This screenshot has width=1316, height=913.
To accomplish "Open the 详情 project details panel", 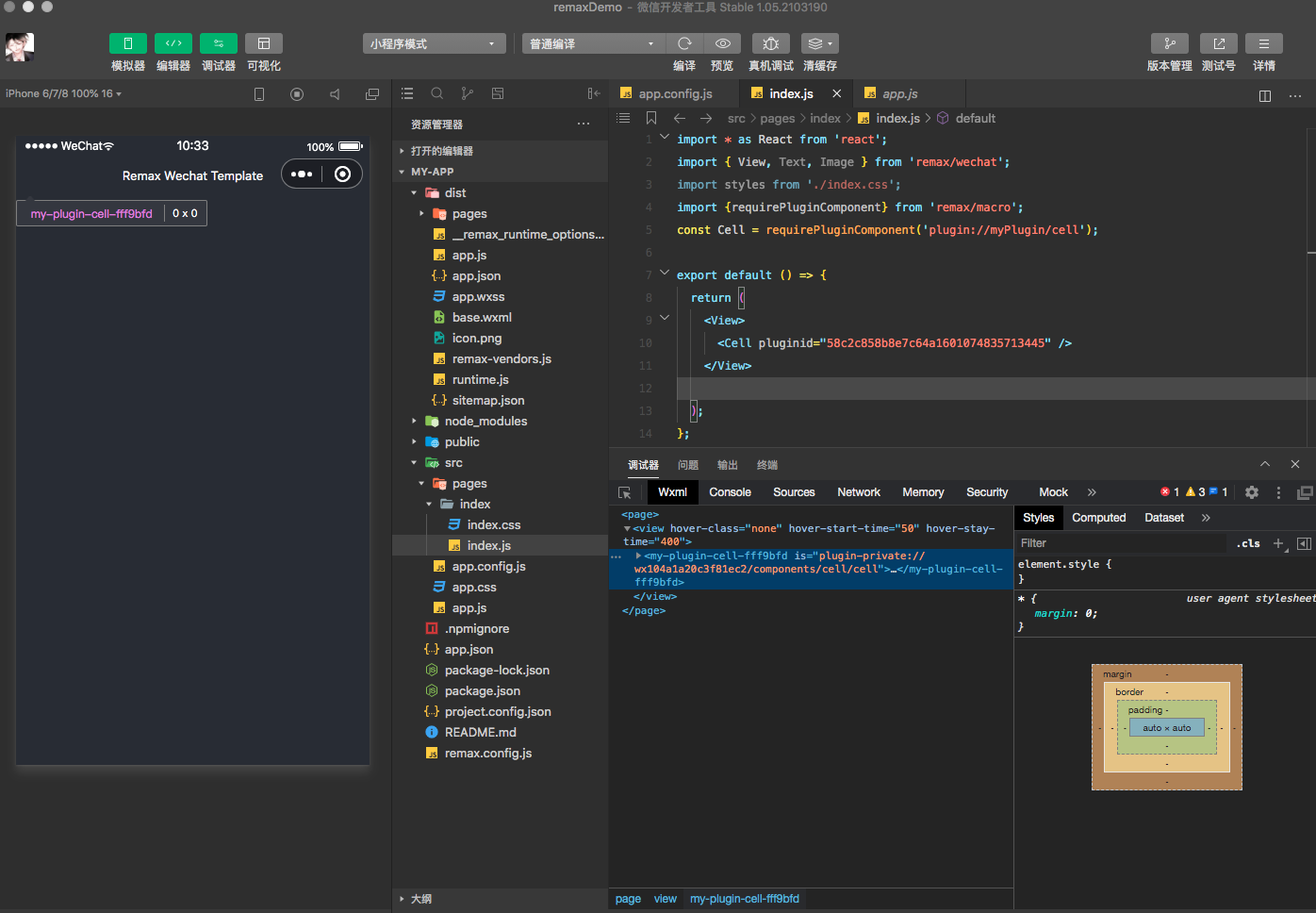I will pos(1263,42).
